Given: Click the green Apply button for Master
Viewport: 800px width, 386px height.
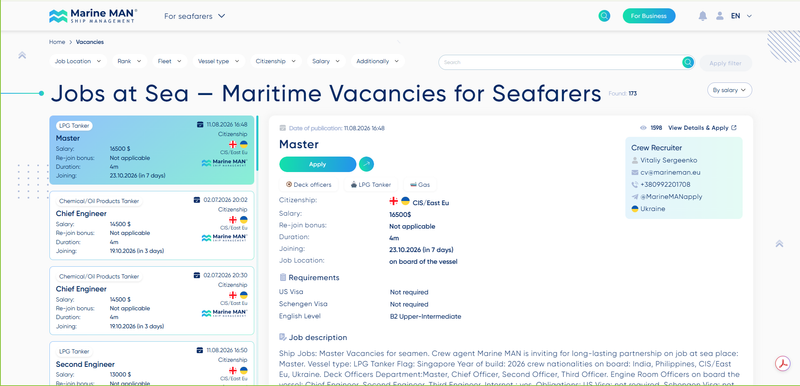Looking at the screenshot, I should point(317,164).
